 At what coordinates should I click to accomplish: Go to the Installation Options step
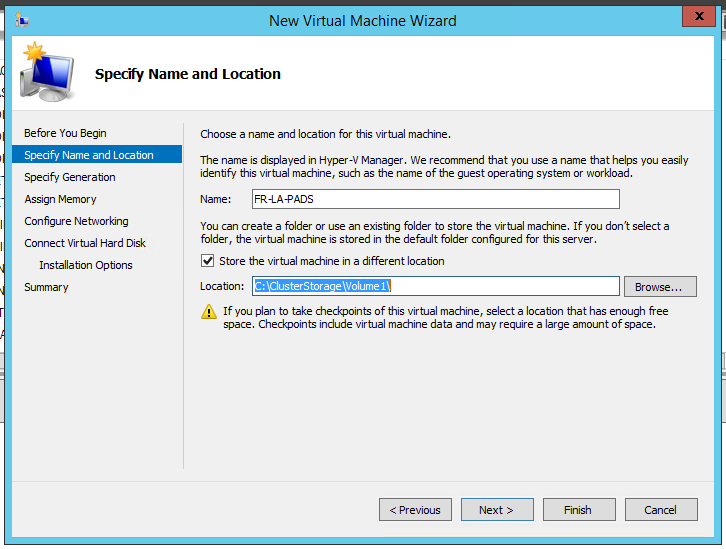click(86, 265)
